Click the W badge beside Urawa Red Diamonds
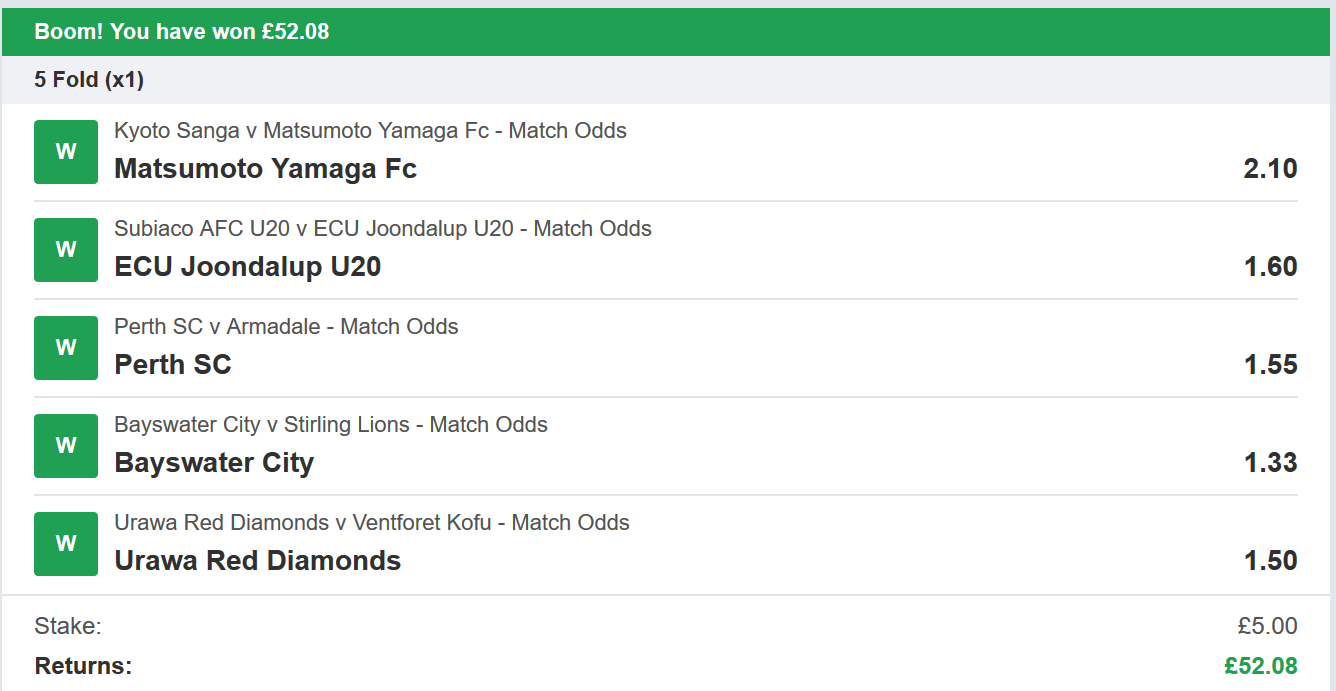The height and width of the screenshot is (691, 1336). click(x=66, y=544)
